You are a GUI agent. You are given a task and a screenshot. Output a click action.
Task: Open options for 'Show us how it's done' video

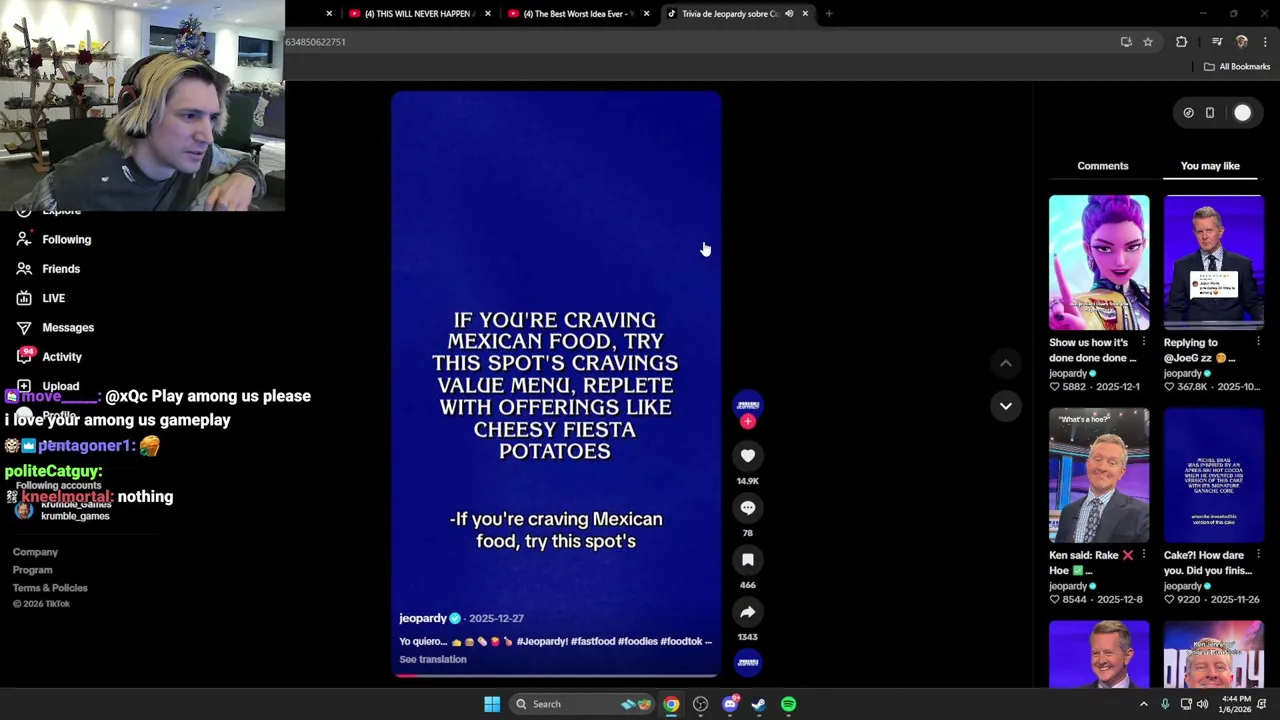pos(1144,342)
